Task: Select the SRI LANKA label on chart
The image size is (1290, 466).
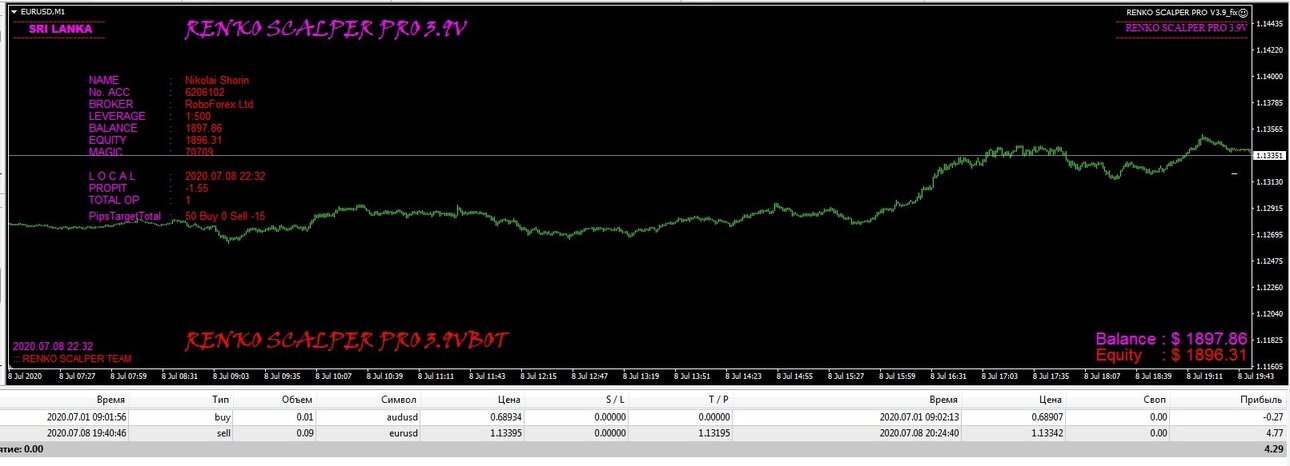Action: [61, 29]
